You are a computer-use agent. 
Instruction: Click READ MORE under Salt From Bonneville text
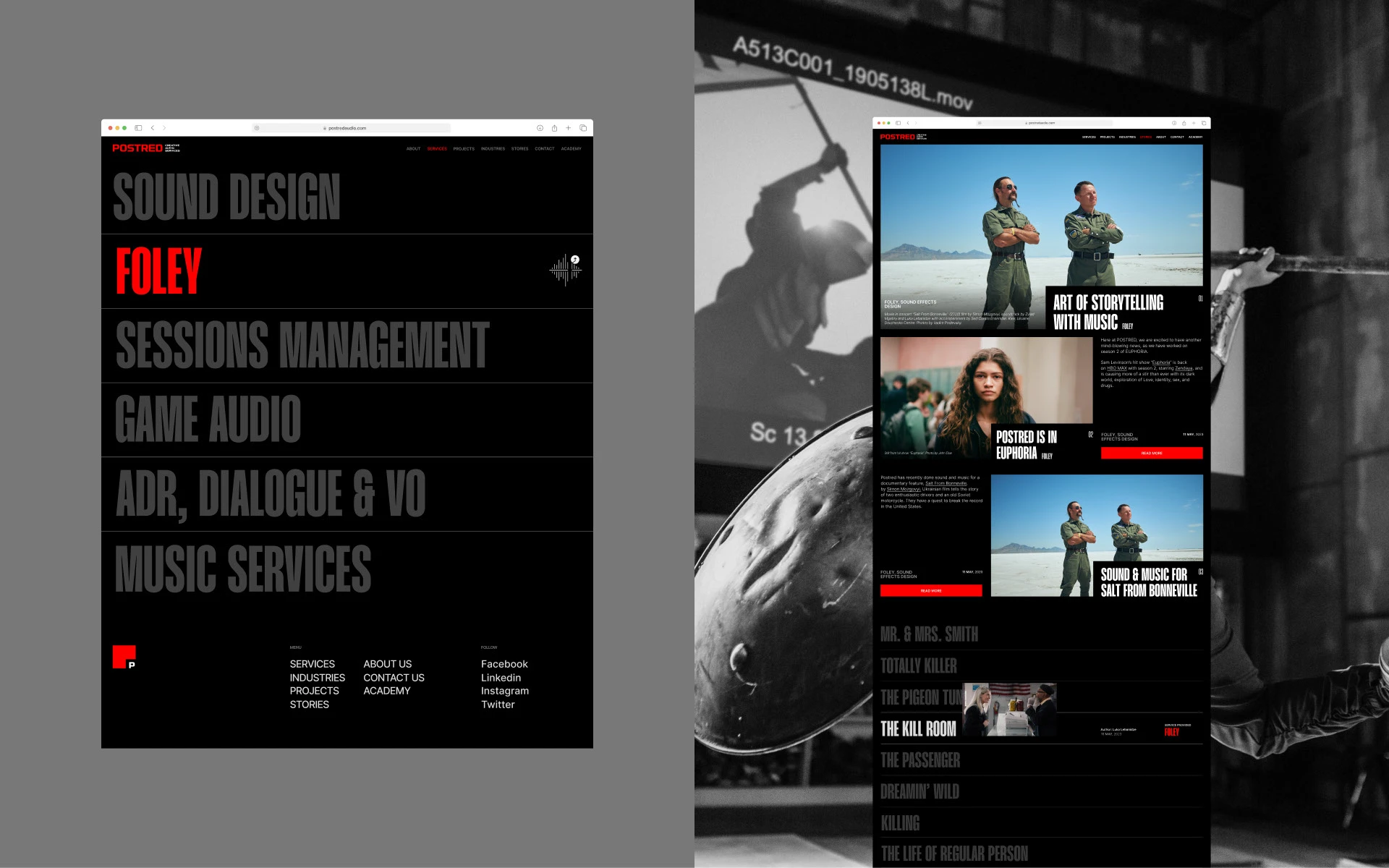[x=931, y=590]
